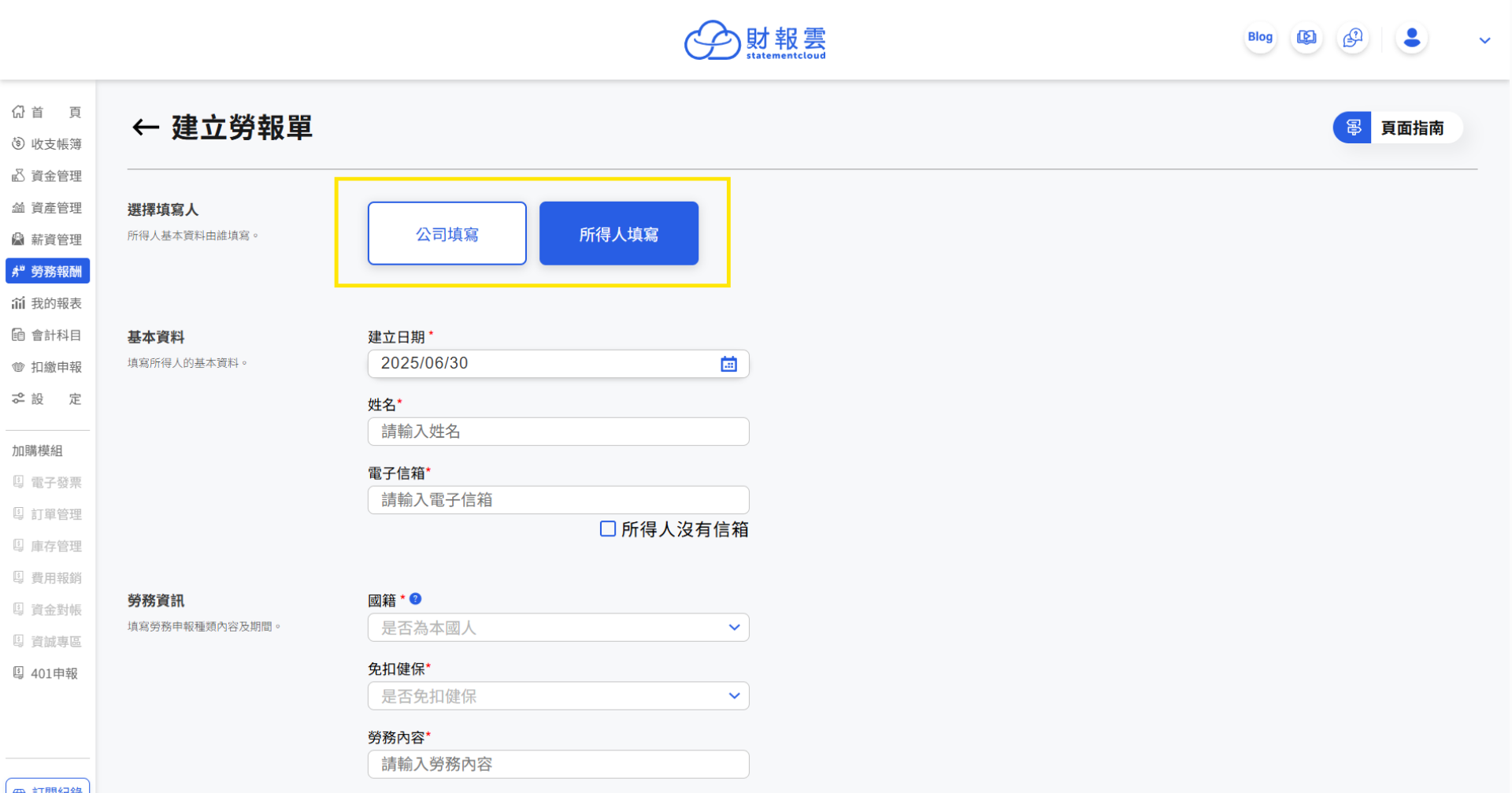Open 庫存管理 add-on module
The width and height of the screenshot is (1512, 793).
click(x=47, y=546)
